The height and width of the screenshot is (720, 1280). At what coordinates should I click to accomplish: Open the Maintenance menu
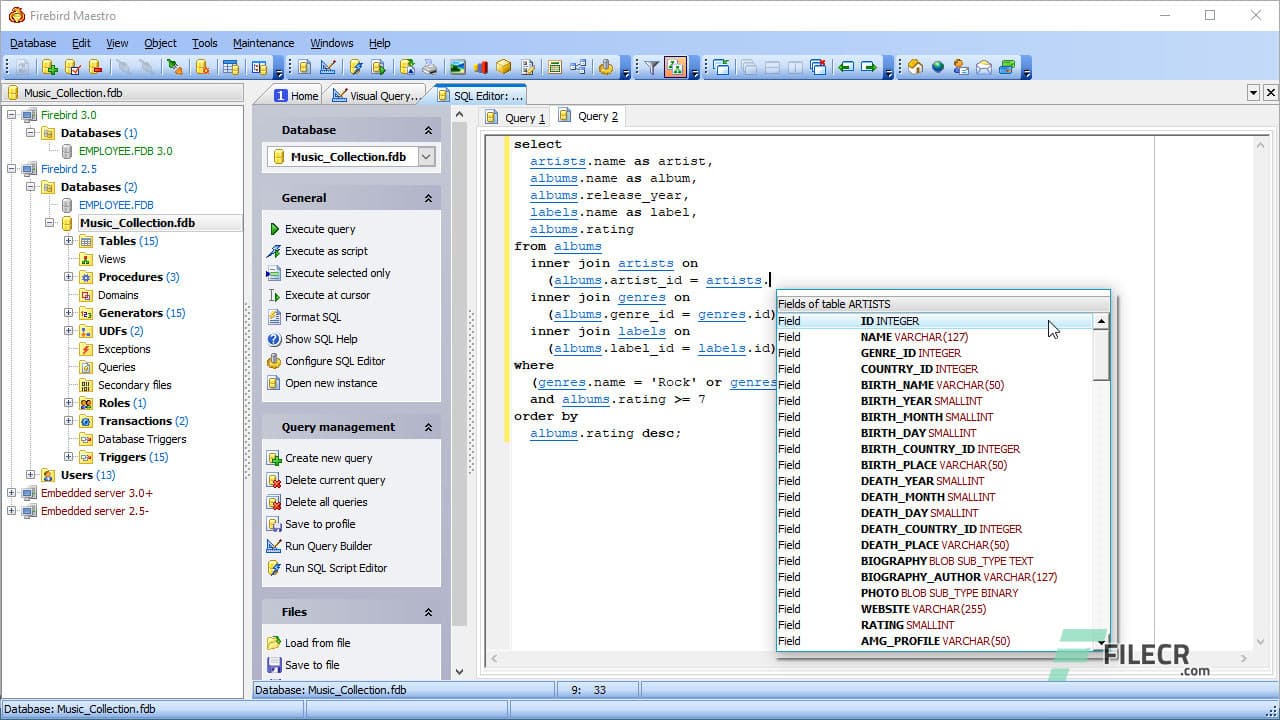(x=263, y=43)
